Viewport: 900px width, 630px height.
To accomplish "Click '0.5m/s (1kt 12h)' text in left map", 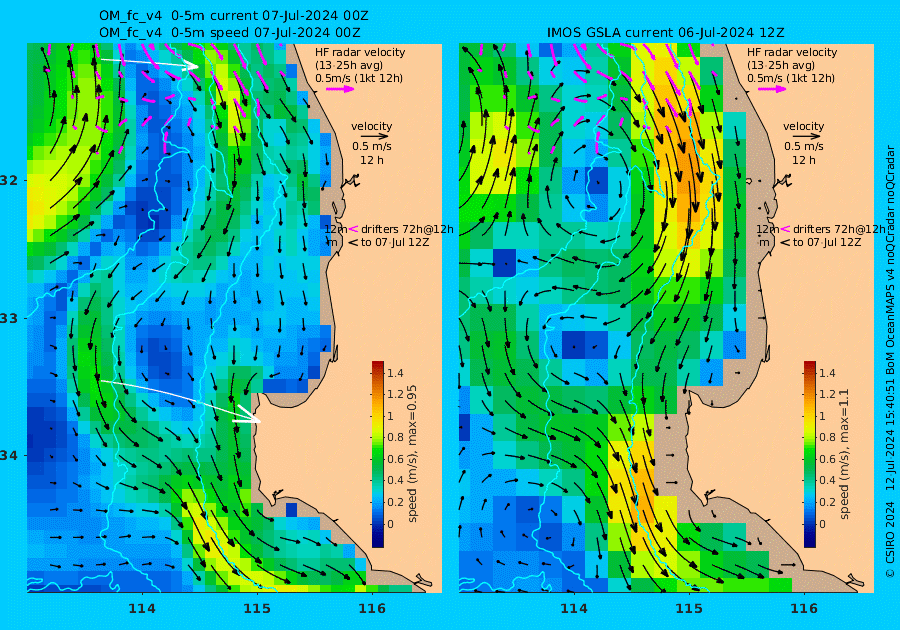I will [358, 78].
